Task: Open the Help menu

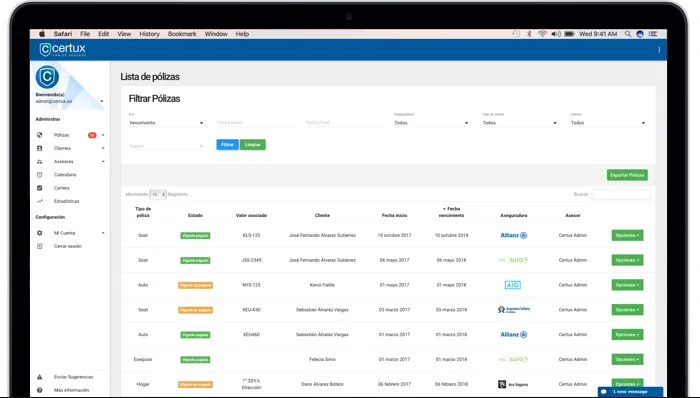Action: (242, 34)
